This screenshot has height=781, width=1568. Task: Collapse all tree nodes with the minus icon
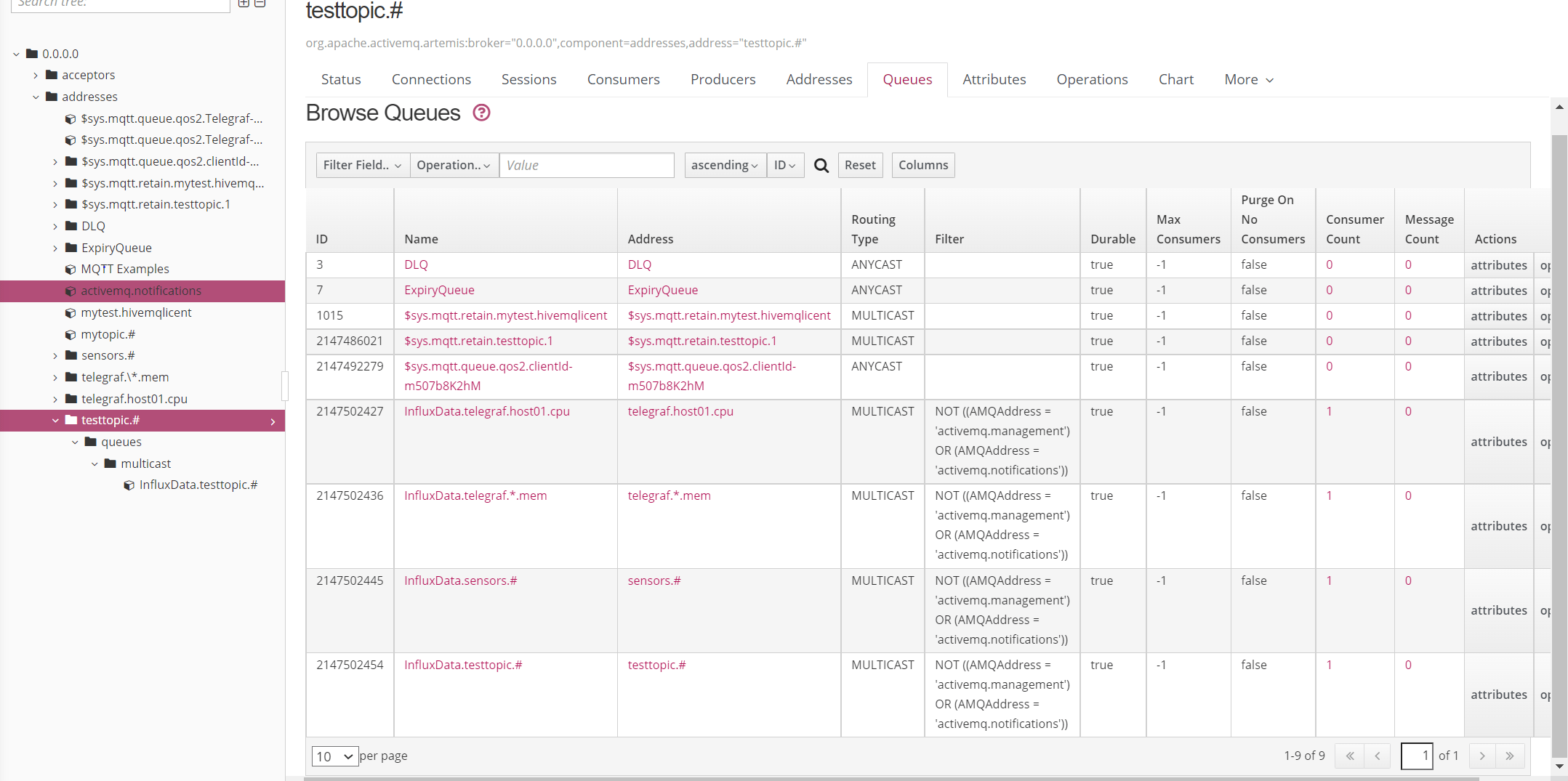[x=260, y=4]
